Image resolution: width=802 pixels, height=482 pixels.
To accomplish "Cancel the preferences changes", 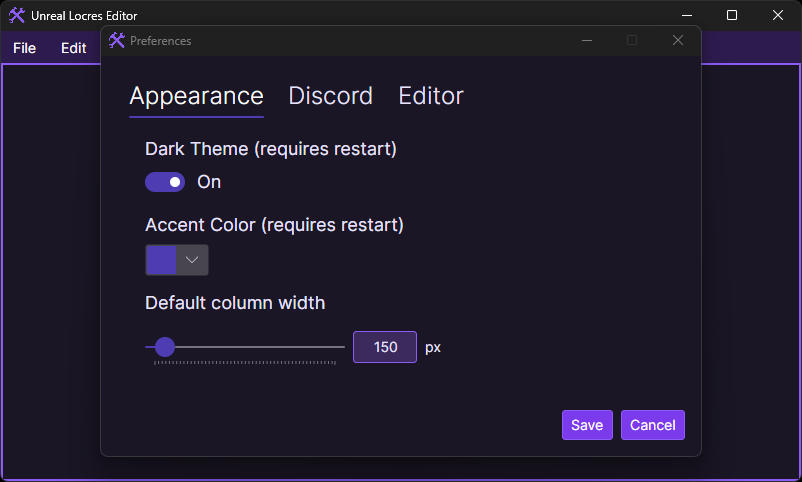I will tap(653, 425).
